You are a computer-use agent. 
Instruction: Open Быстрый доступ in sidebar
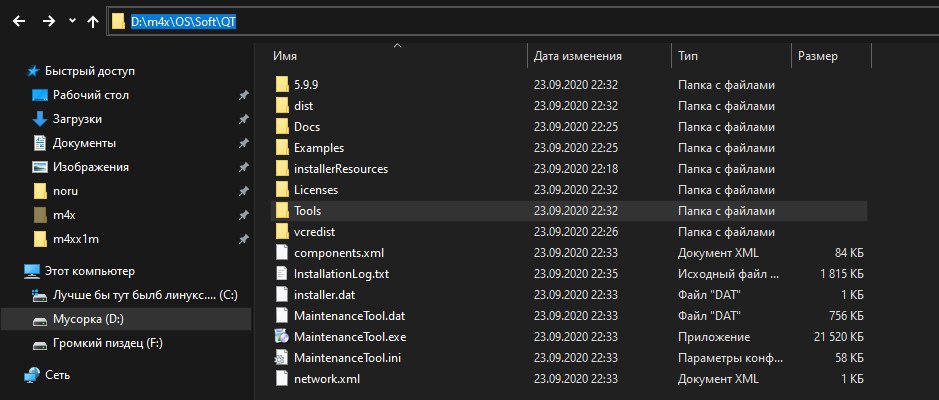click(90, 71)
